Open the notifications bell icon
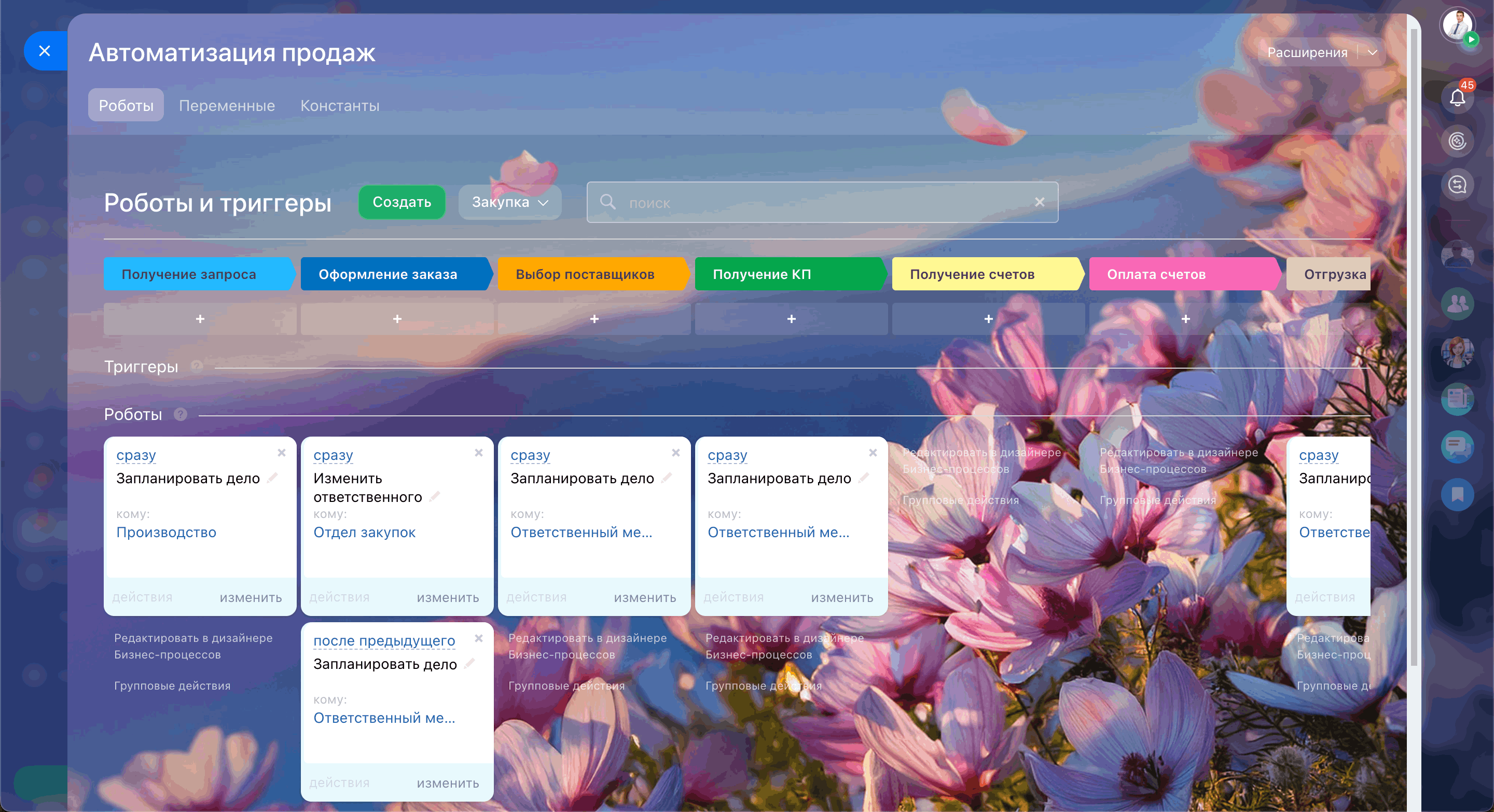 1457,97
